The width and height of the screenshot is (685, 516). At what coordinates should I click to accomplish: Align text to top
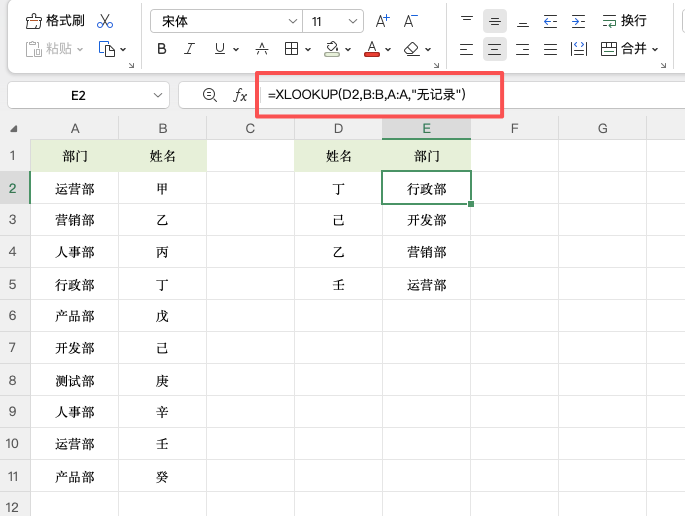click(467, 21)
